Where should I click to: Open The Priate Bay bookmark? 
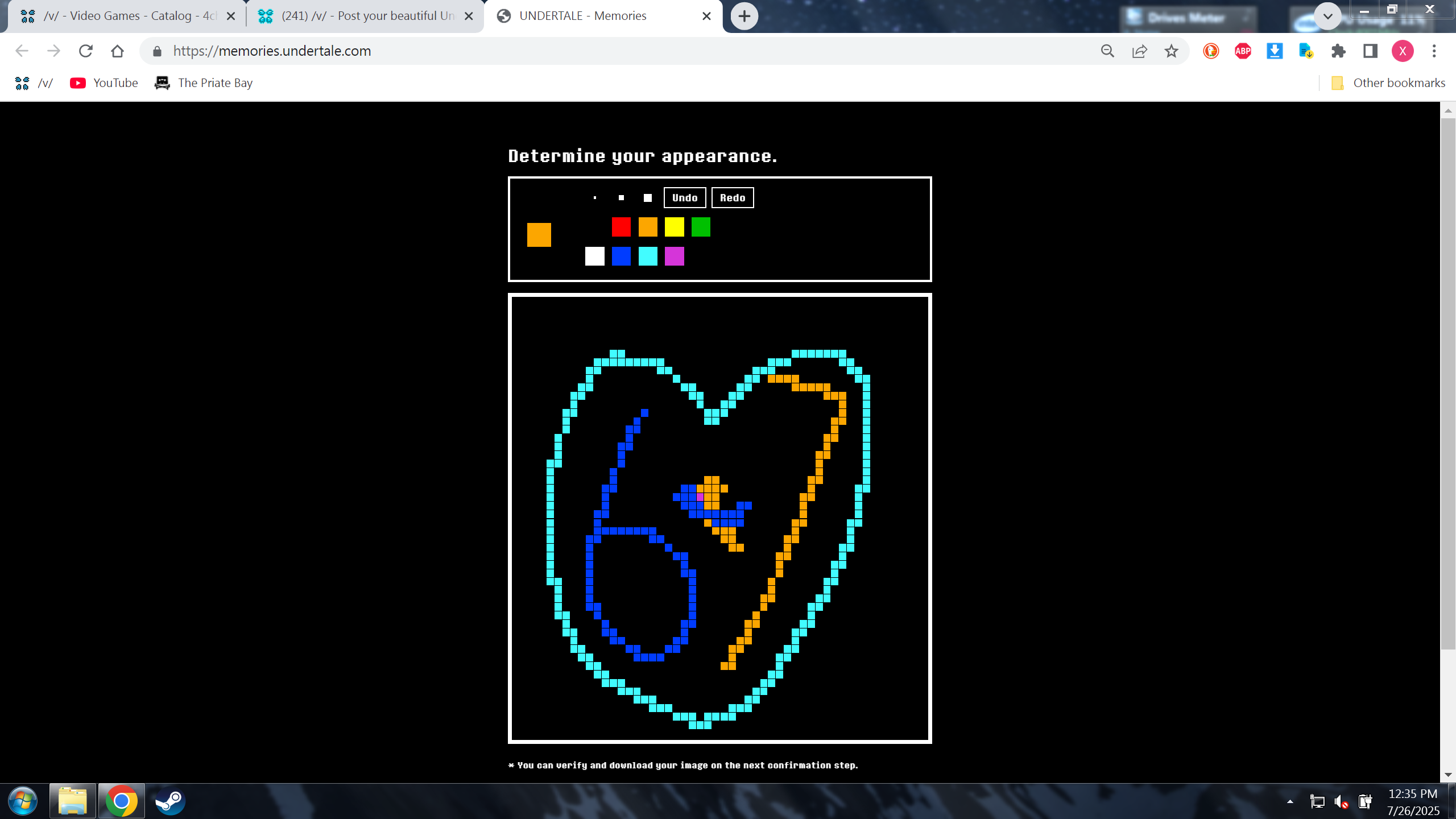[204, 83]
